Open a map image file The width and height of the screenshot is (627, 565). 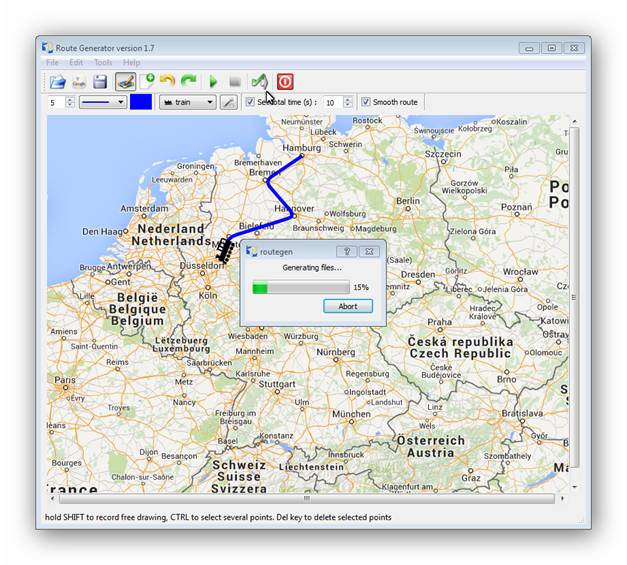click(58, 82)
